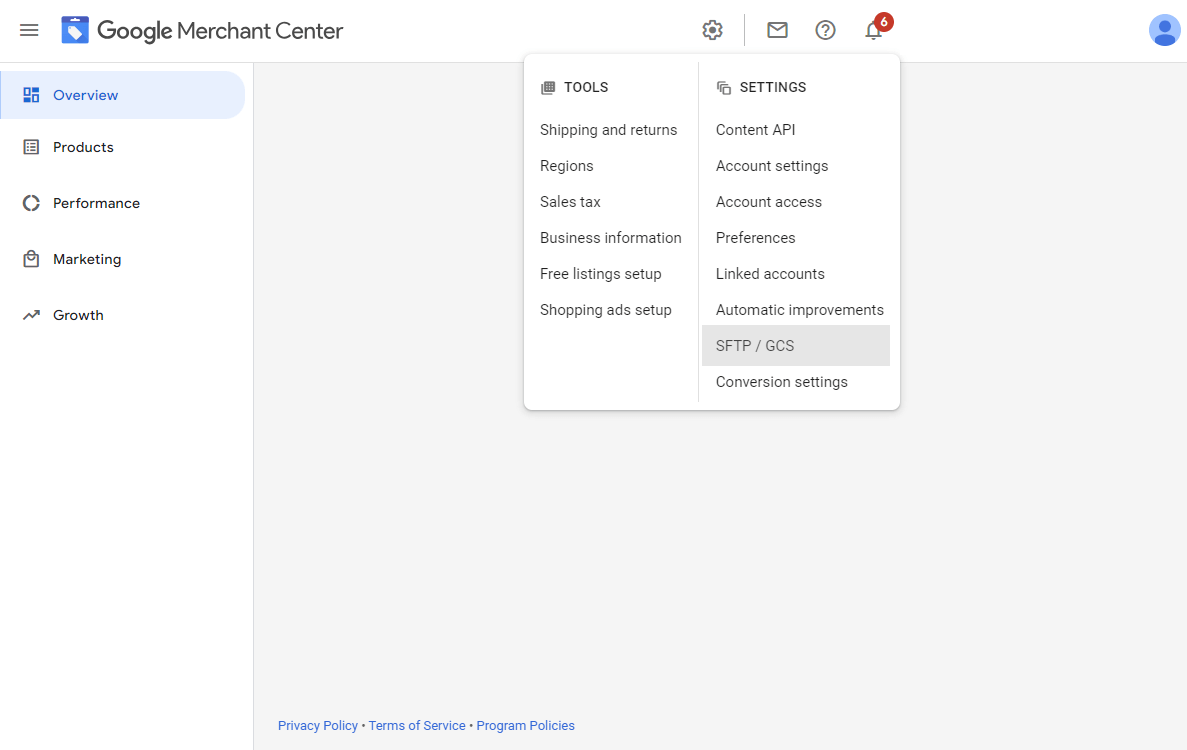Open Preferences setting
Image resolution: width=1187 pixels, height=750 pixels.
tap(756, 238)
